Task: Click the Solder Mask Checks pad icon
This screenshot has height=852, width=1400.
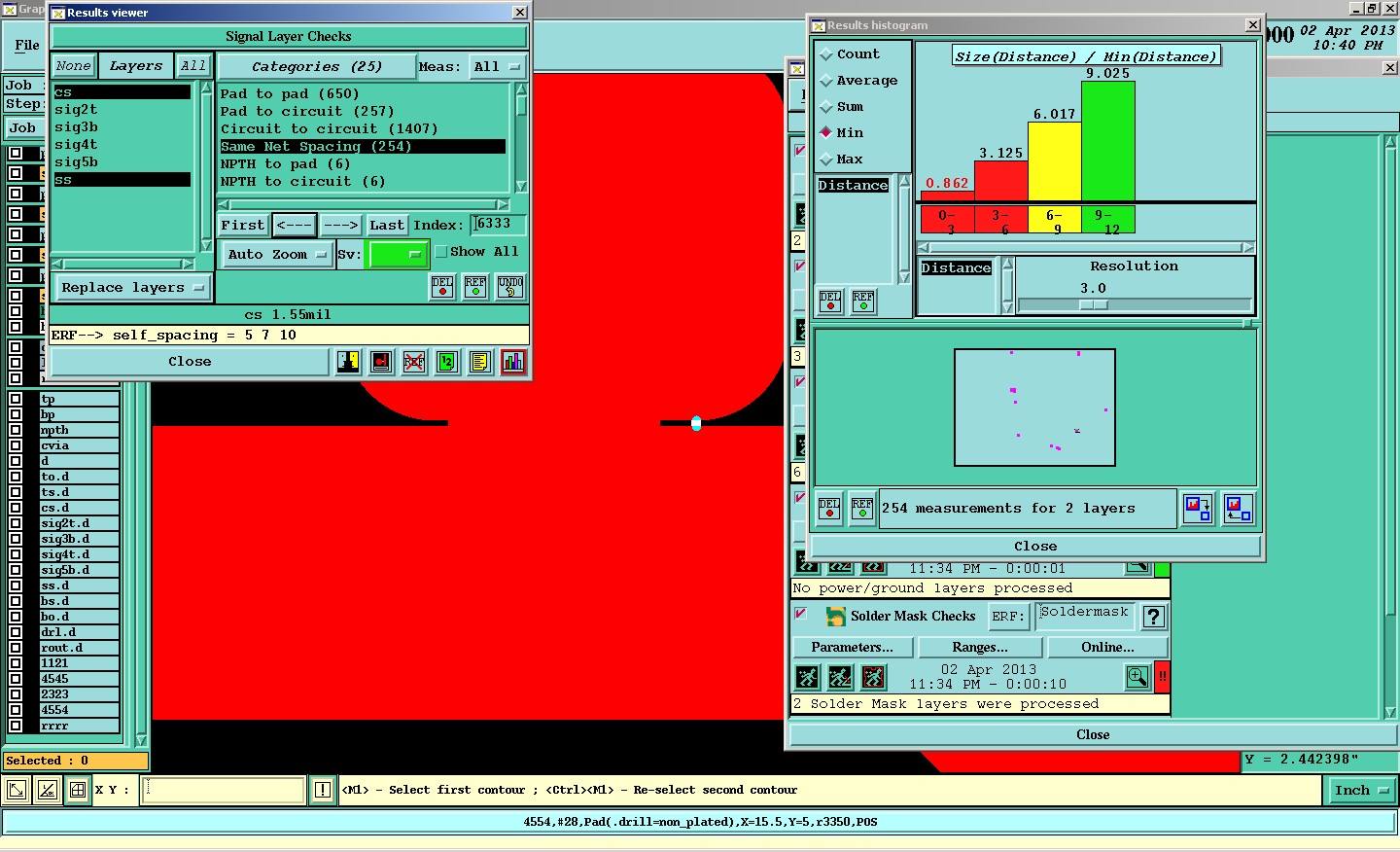Action: pos(835,617)
